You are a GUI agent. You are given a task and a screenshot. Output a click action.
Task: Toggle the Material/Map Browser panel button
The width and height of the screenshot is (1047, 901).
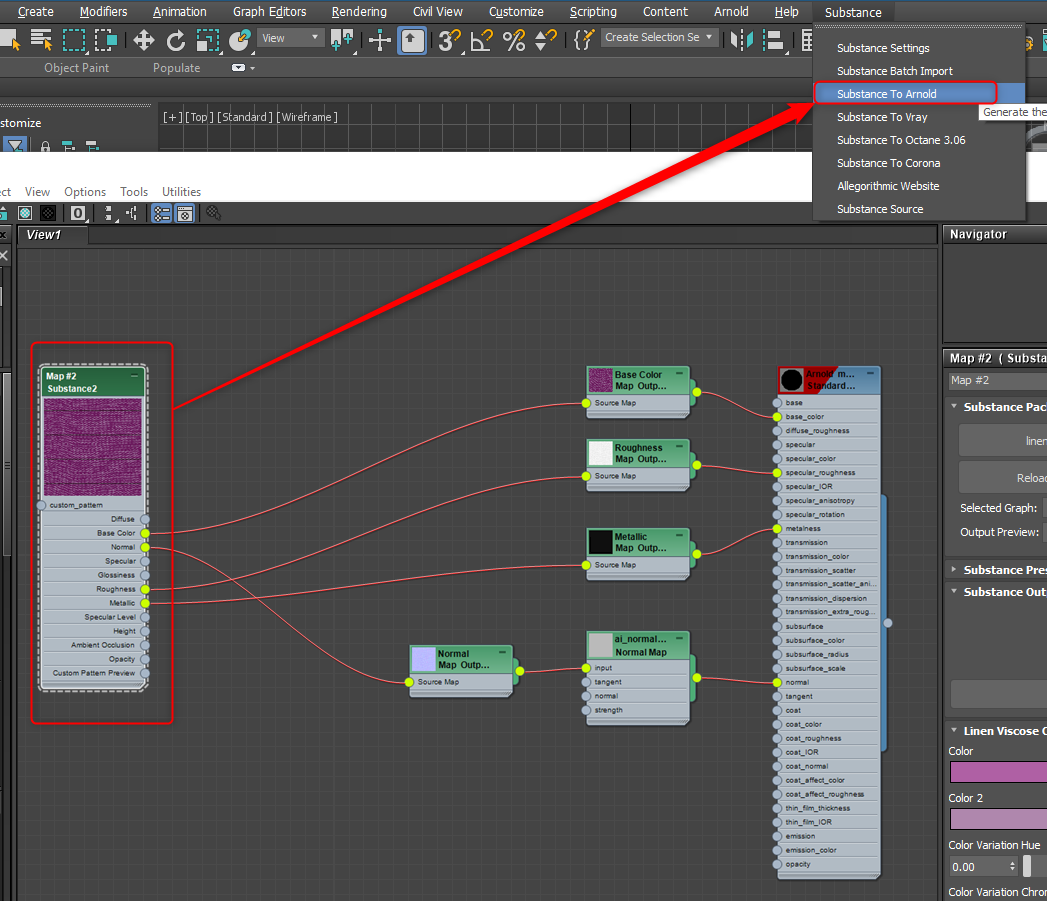tap(160, 213)
